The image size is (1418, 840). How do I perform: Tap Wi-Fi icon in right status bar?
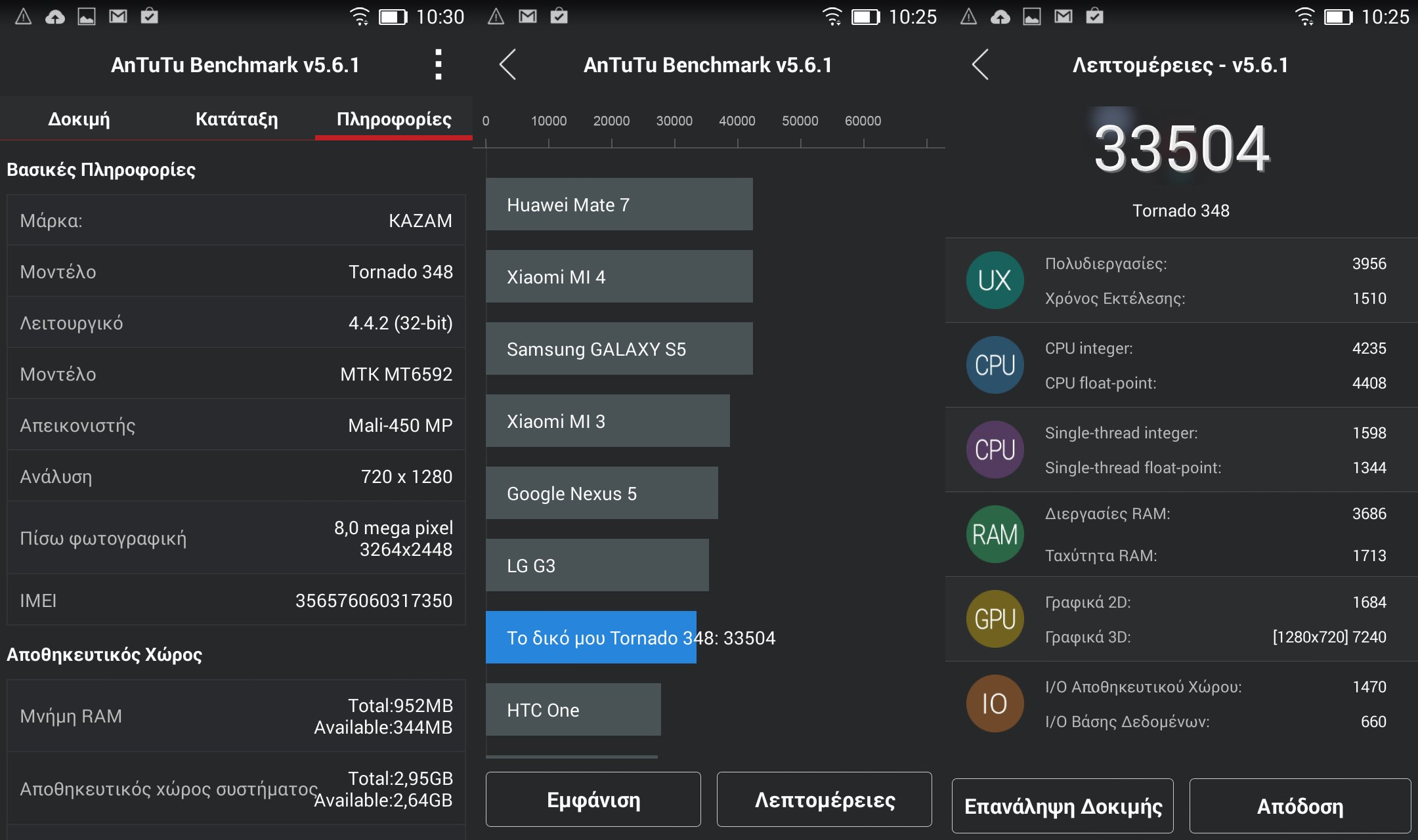[1304, 16]
